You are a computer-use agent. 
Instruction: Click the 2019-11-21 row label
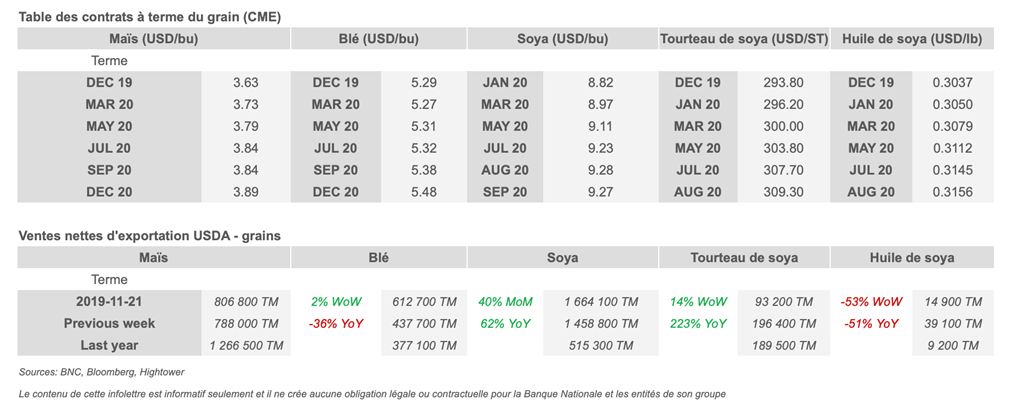[110, 302]
